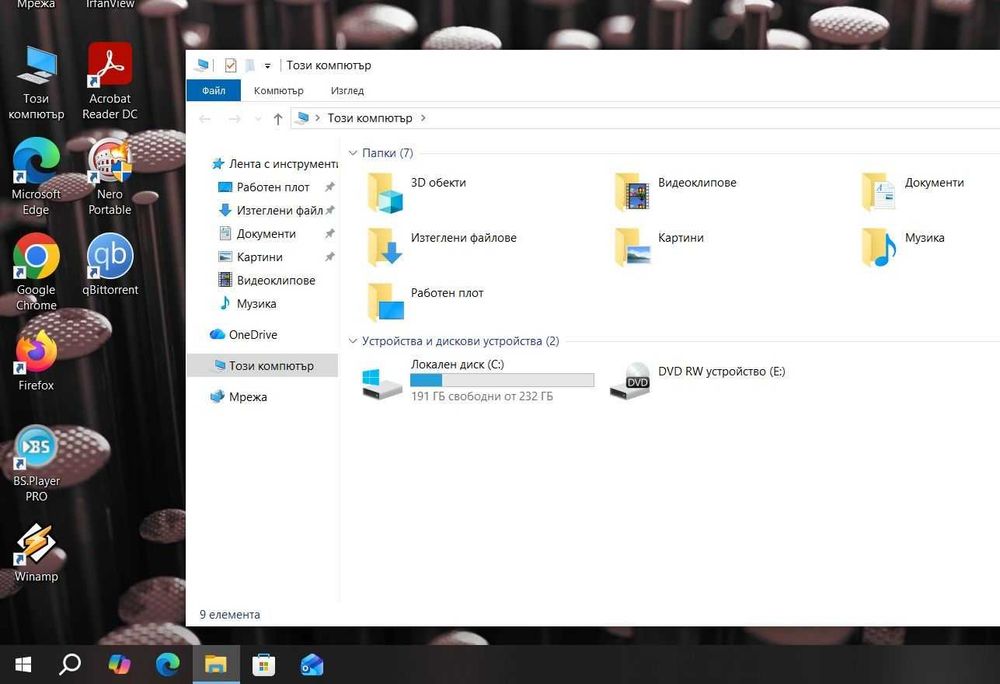Screen dimensions: 1000x684
Task: Open the Видеоклипове folder in main pane
Action: (675, 192)
